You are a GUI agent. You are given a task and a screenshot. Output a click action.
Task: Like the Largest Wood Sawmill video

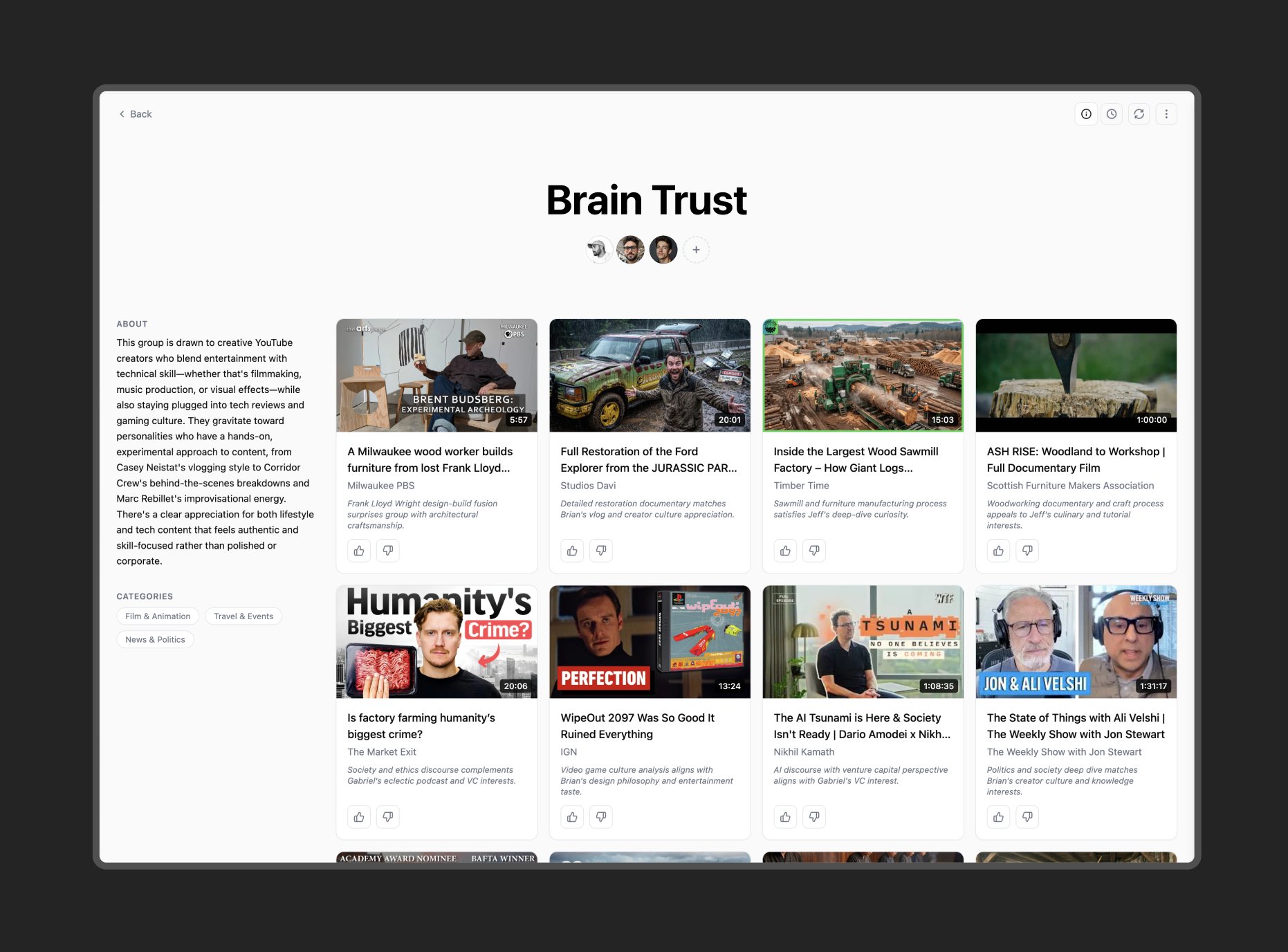click(785, 551)
